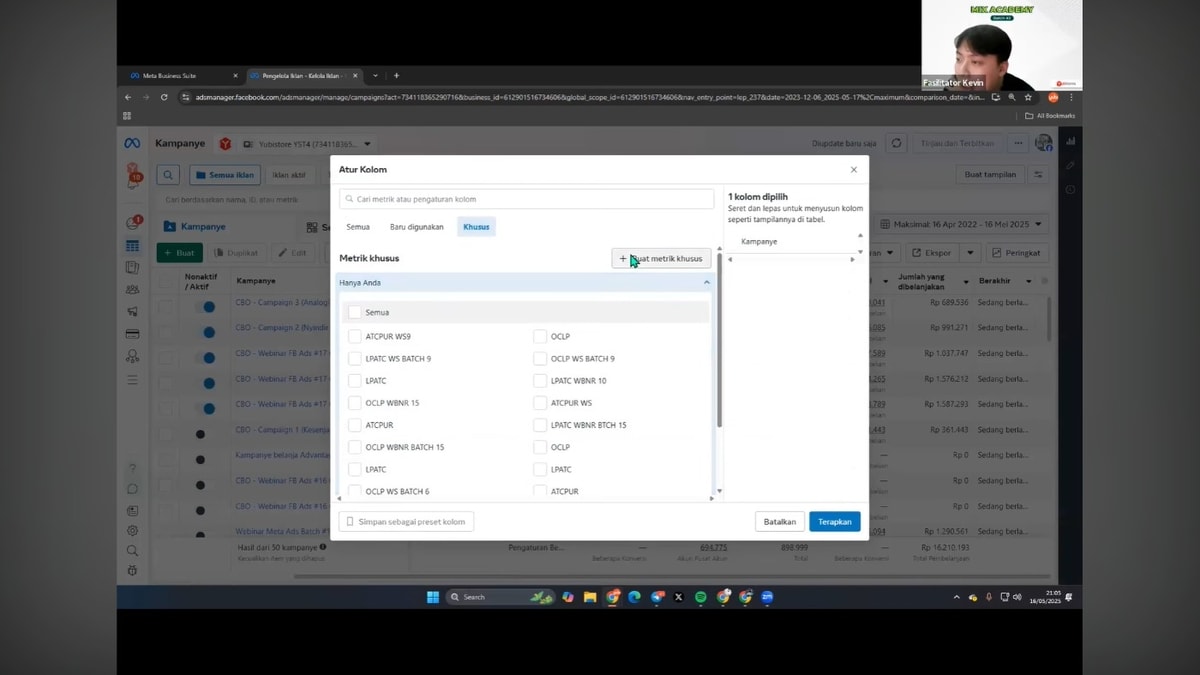Open the search magnifier in Kampanye toolbar
Image resolution: width=1200 pixels, height=675 pixels.
168,175
